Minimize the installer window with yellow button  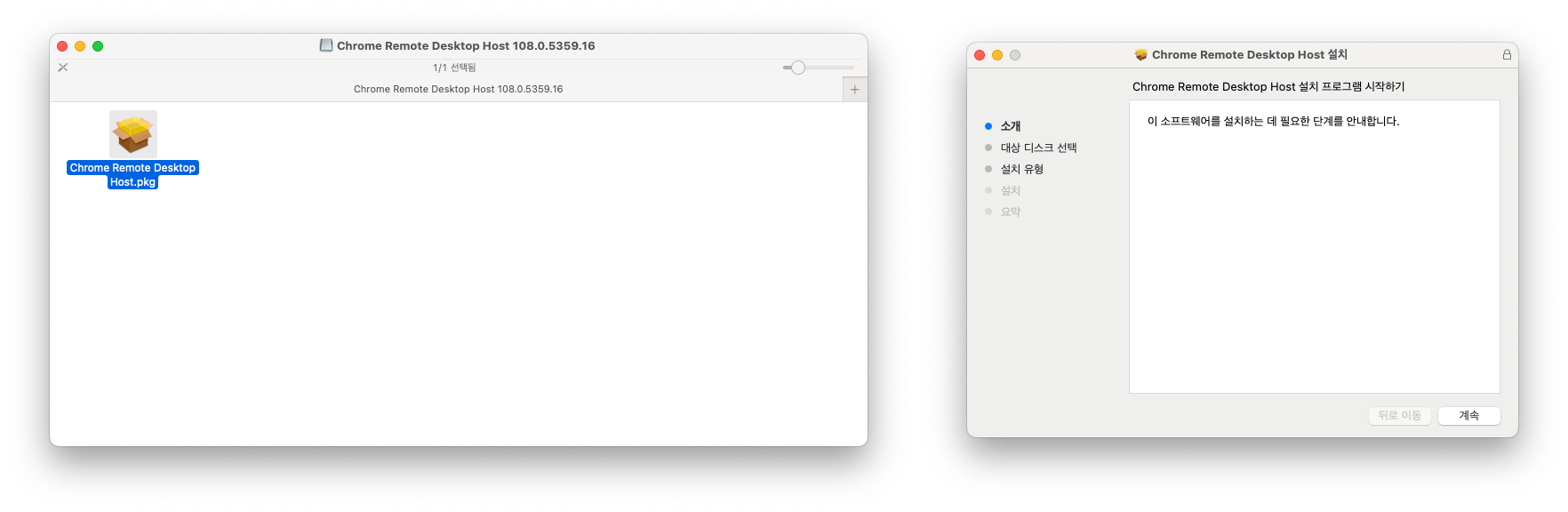tap(997, 55)
